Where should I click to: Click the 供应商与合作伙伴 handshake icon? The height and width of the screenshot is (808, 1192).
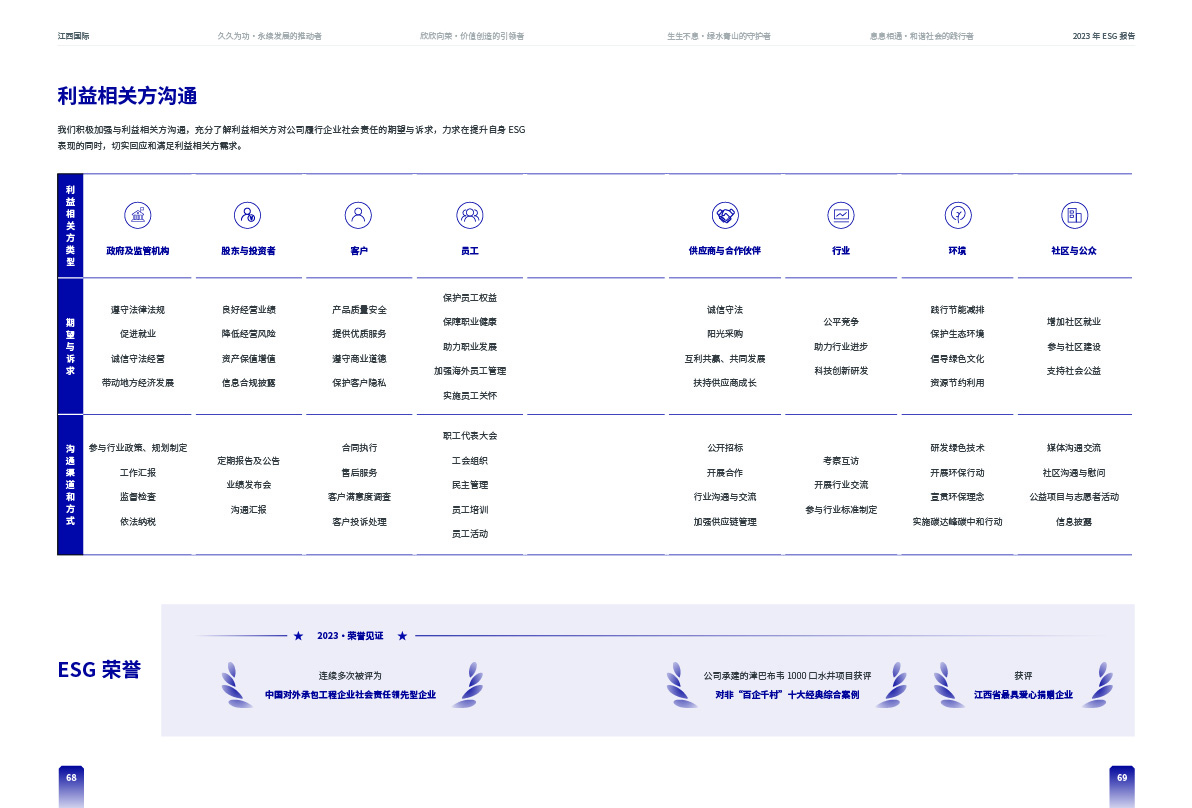tap(725, 215)
